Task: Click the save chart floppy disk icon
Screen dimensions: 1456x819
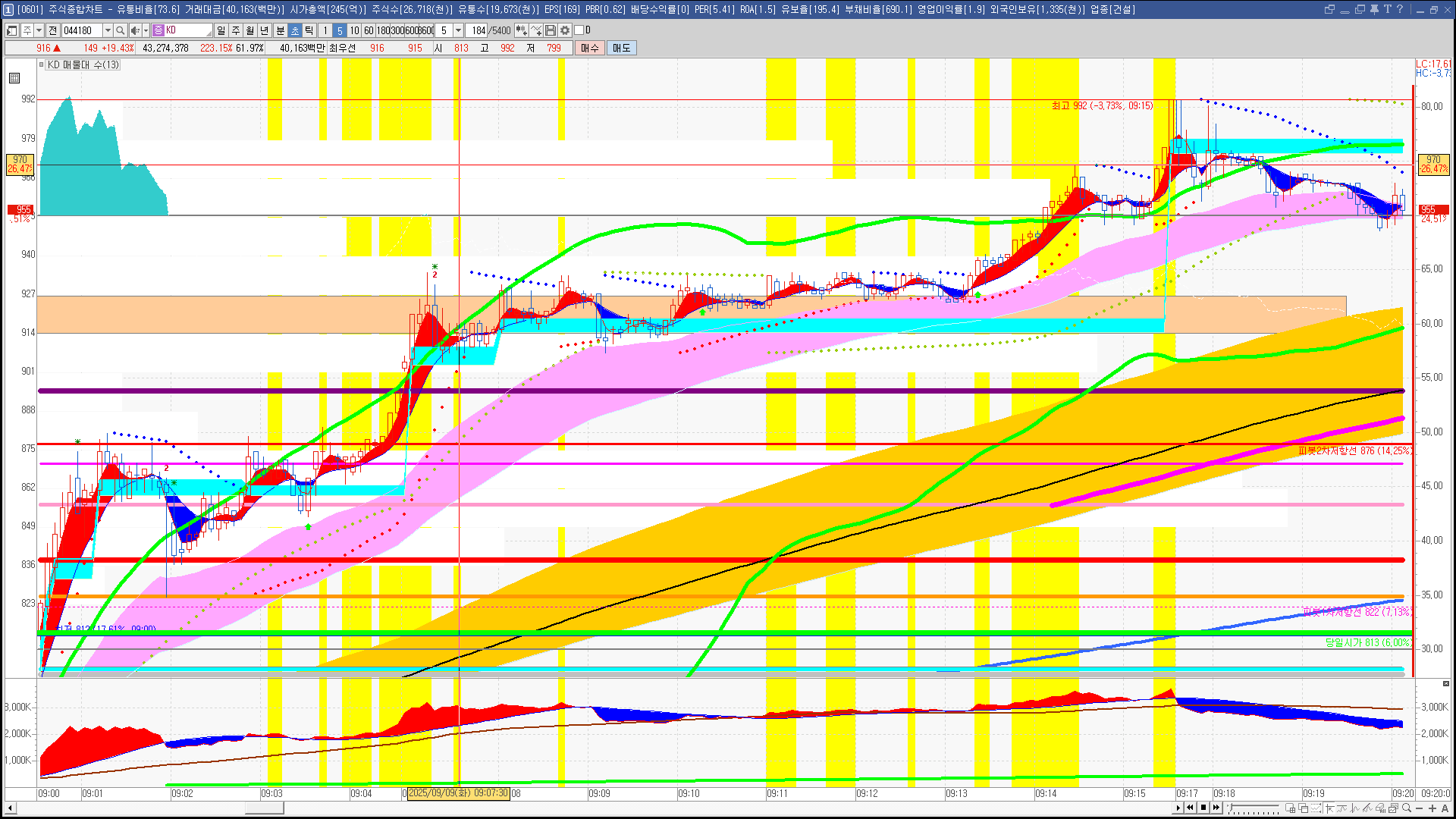Action: click(x=551, y=30)
